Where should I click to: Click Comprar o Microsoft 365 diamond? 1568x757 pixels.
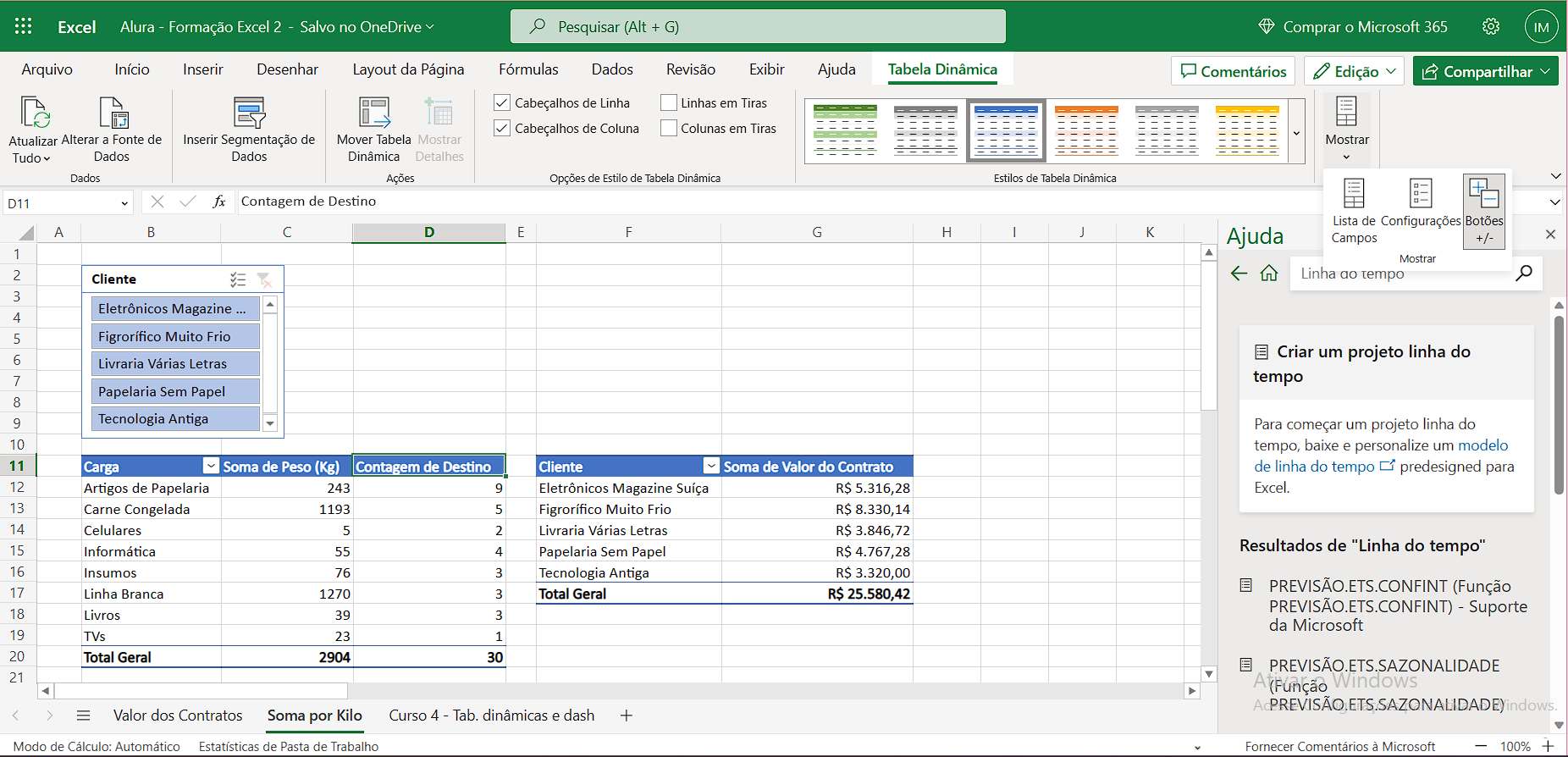[1267, 26]
